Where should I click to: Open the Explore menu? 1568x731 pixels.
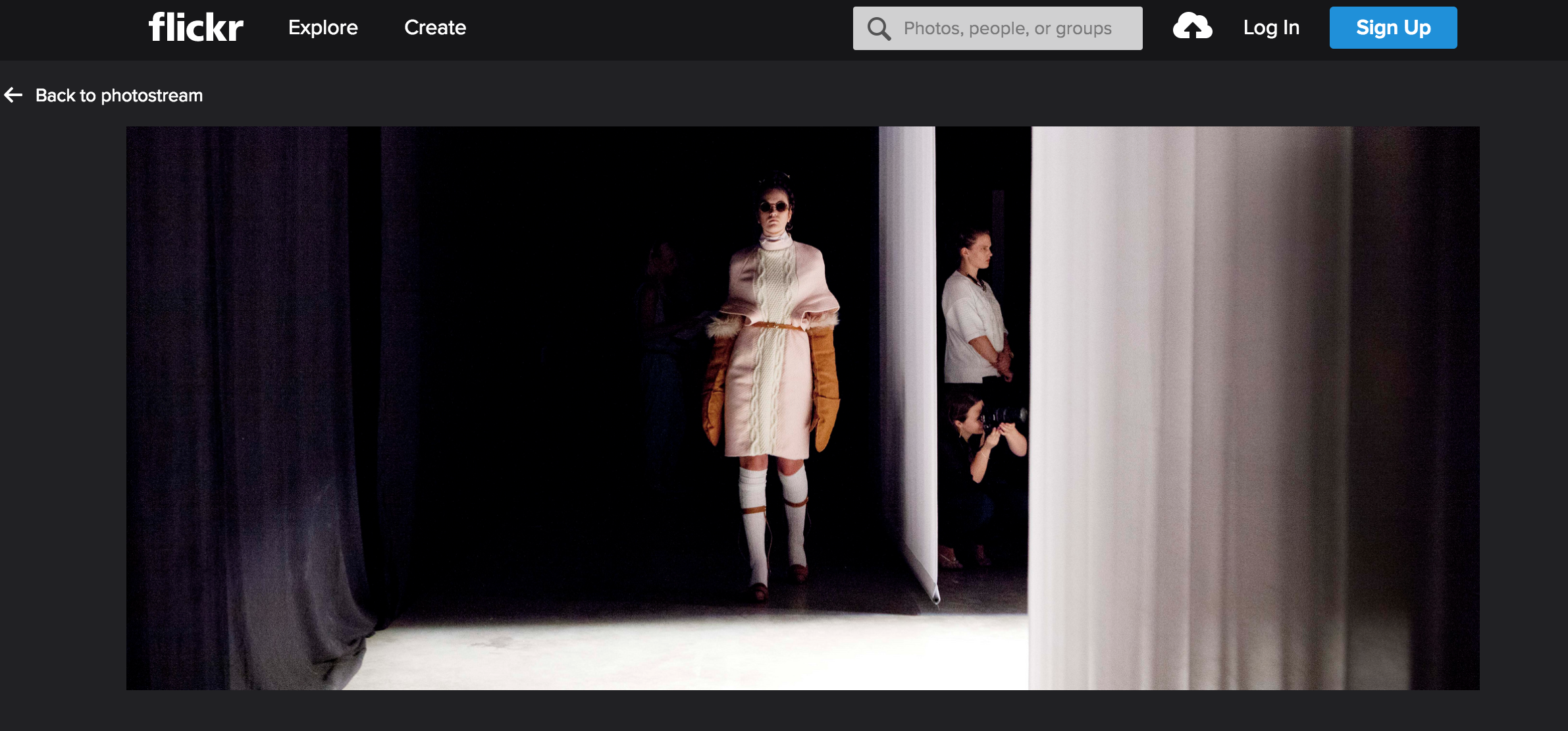323,28
